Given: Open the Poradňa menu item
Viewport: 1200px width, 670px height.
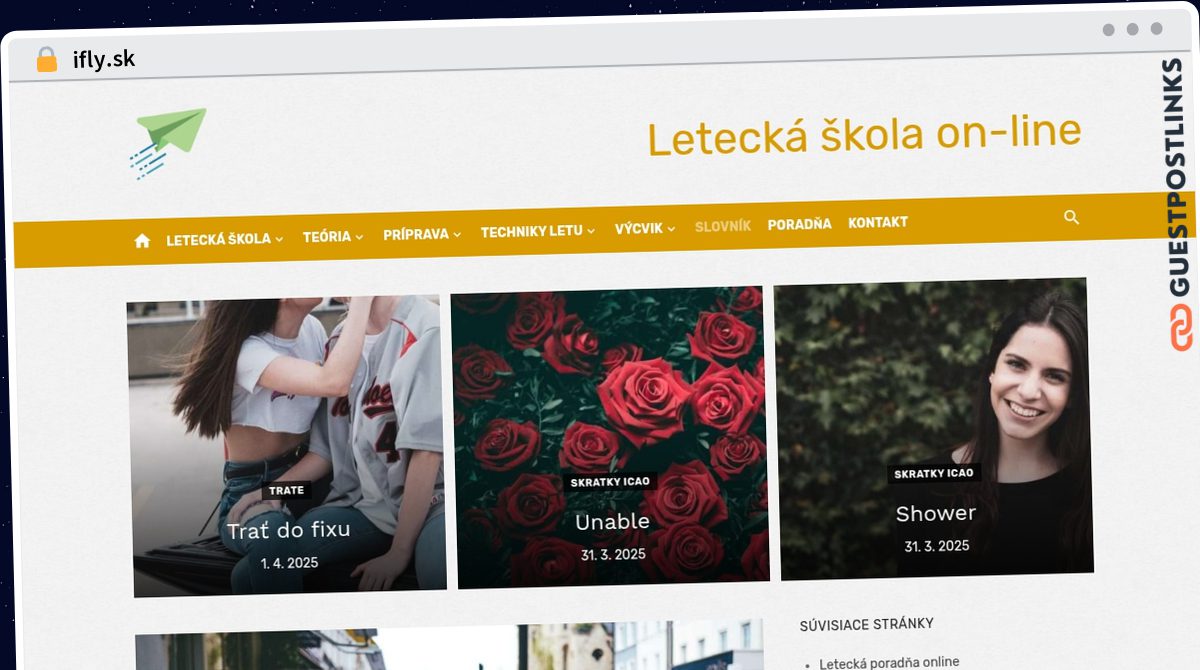Looking at the screenshot, I should [799, 224].
